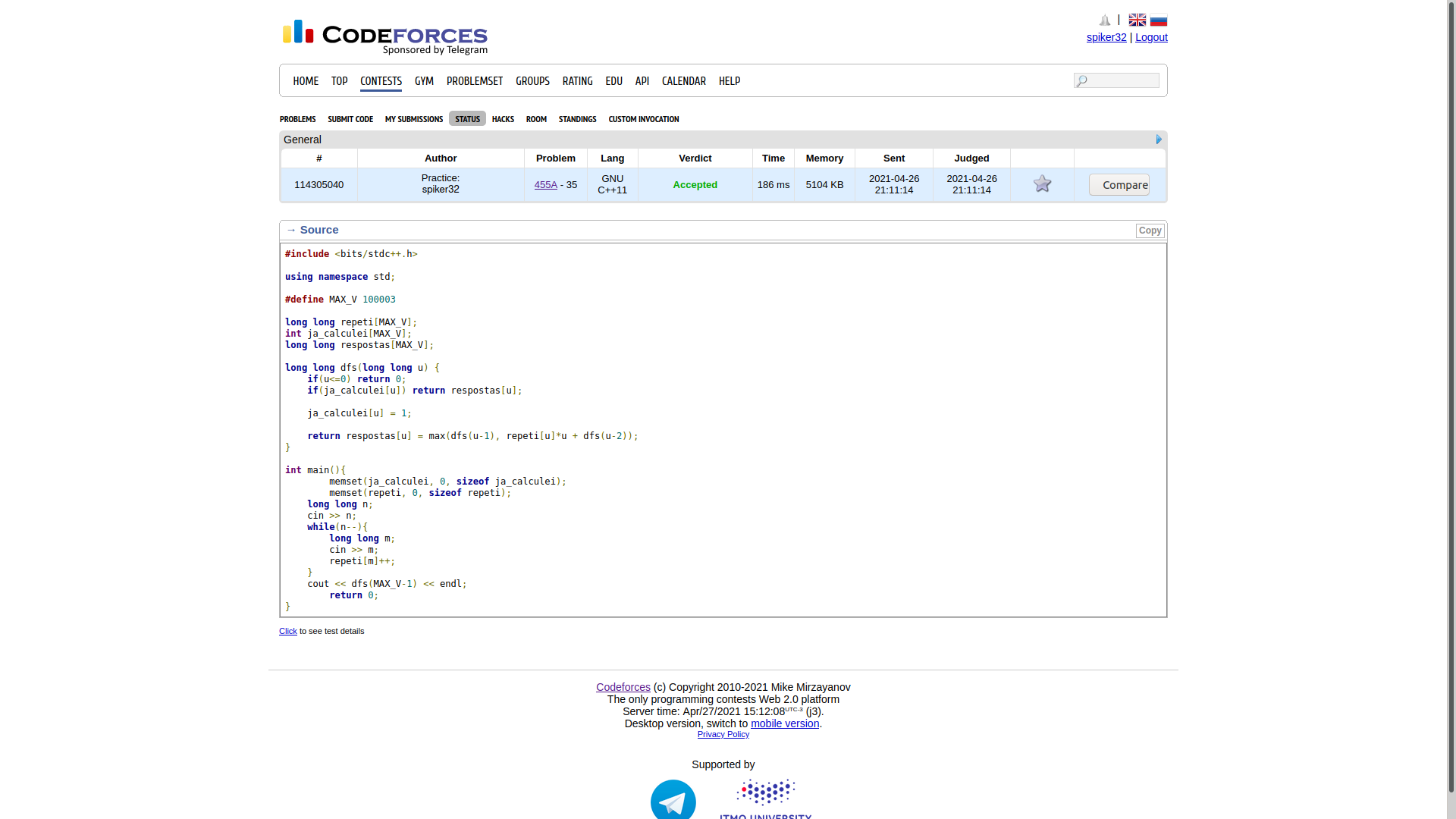This screenshot has width=1456, height=819.
Task: Add submission to favorites with the star
Action: click(1042, 184)
